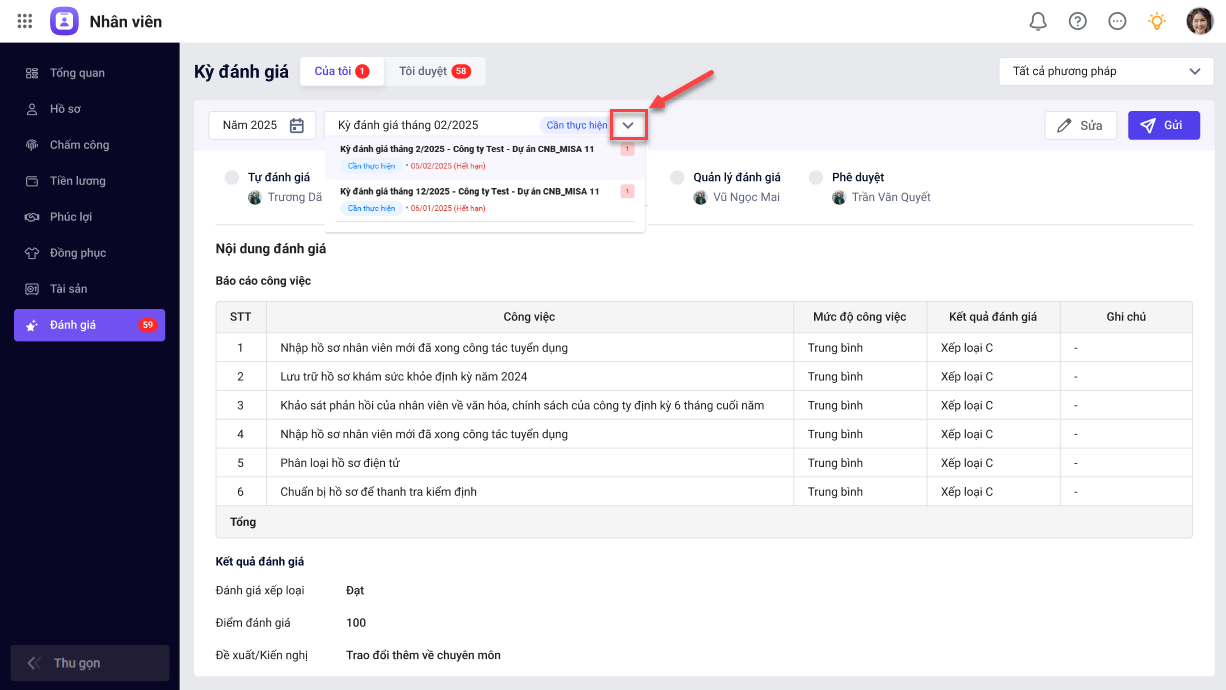Open Tiền lương in sidebar
This screenshot has width=1226, height=690.
pyautogui.click(x=90, y=181)
